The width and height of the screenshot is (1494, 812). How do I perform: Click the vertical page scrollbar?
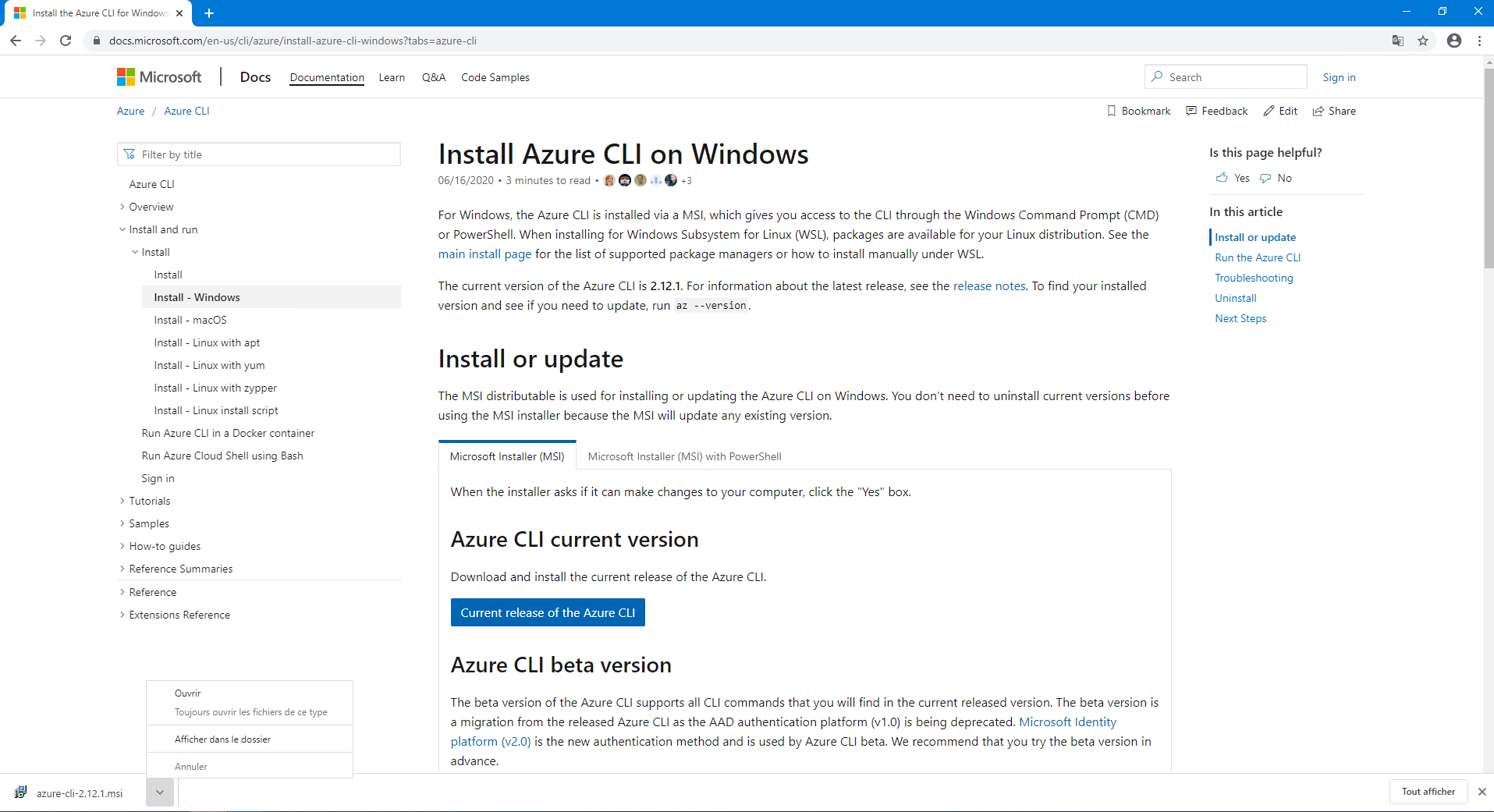point(1488,390)
